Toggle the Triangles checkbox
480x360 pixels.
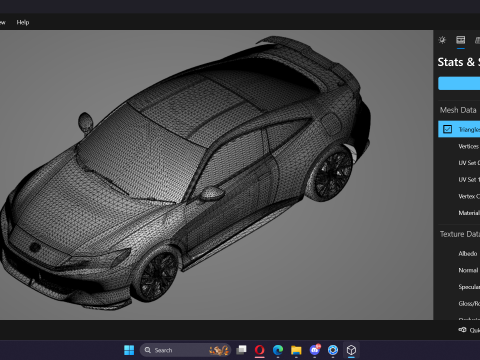(447, 129)
